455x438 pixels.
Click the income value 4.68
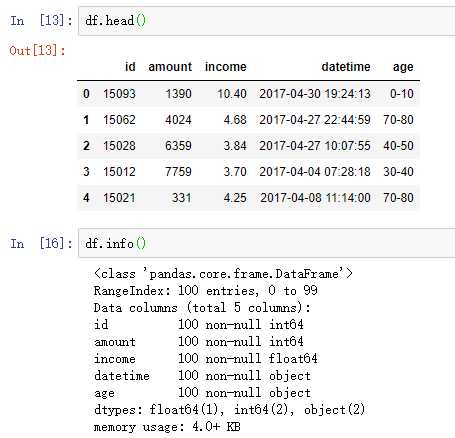point(235,120)
